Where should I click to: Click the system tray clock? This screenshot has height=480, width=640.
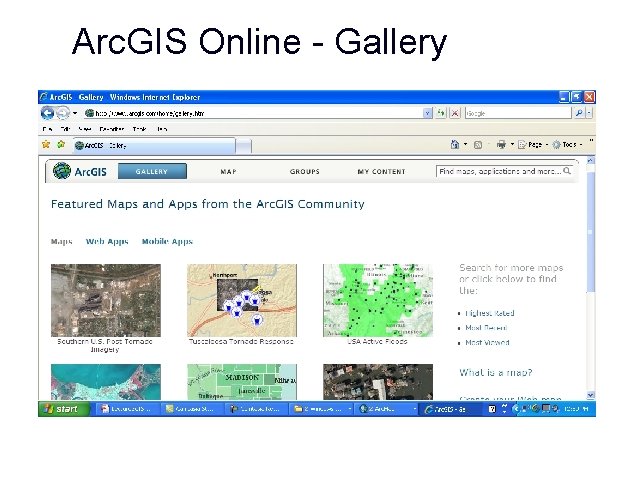point(576,409)
